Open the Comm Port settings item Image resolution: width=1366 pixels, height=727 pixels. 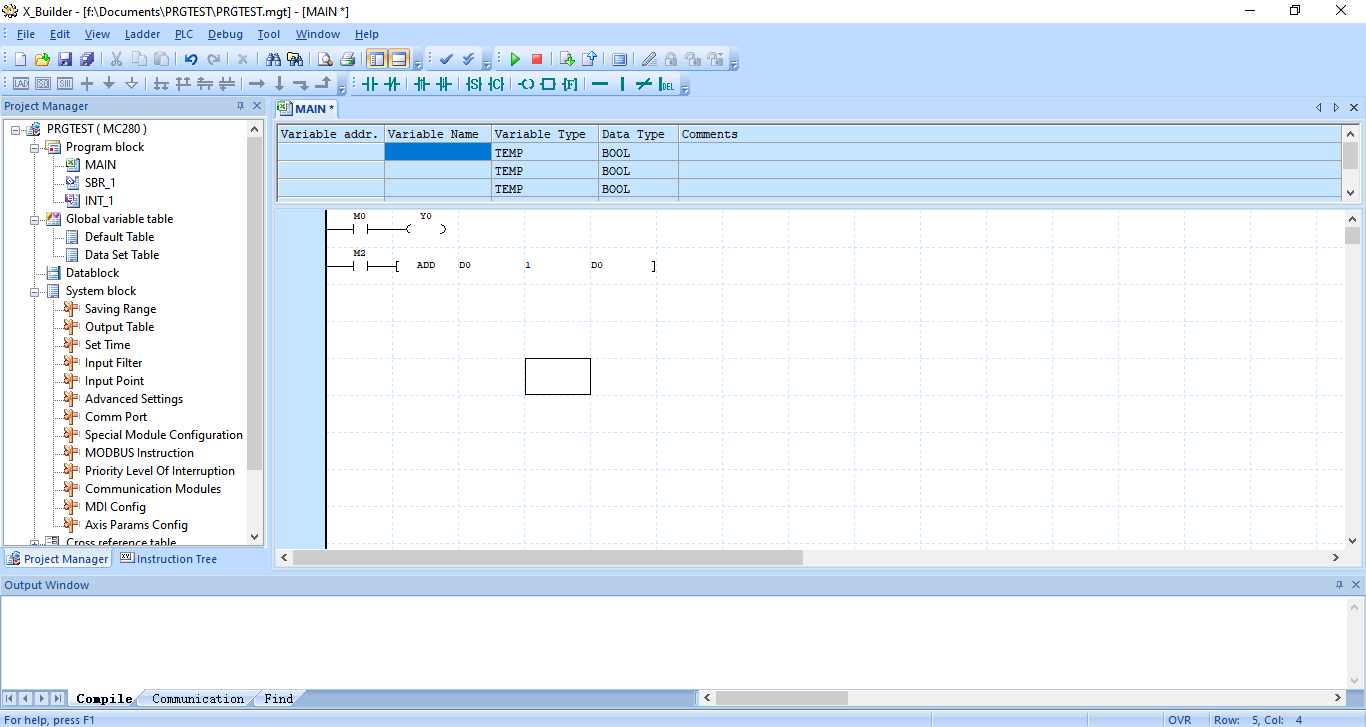(x=115, y=417)
